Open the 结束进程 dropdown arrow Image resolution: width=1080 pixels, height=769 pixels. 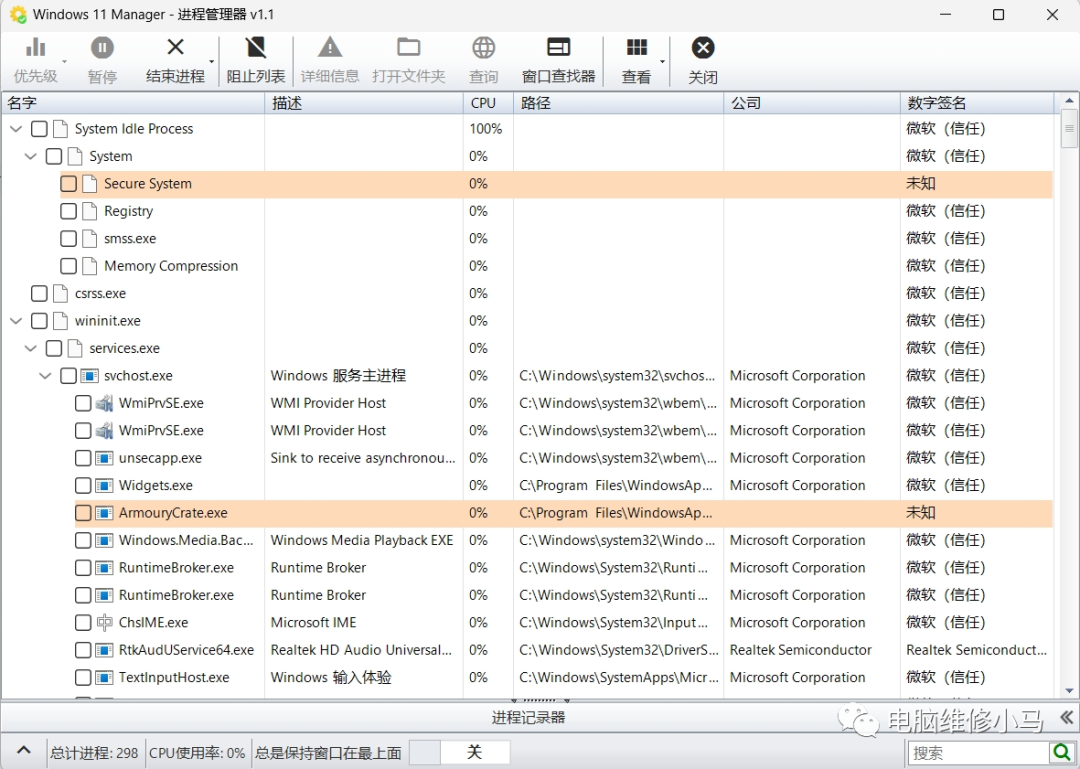point(211,61)
